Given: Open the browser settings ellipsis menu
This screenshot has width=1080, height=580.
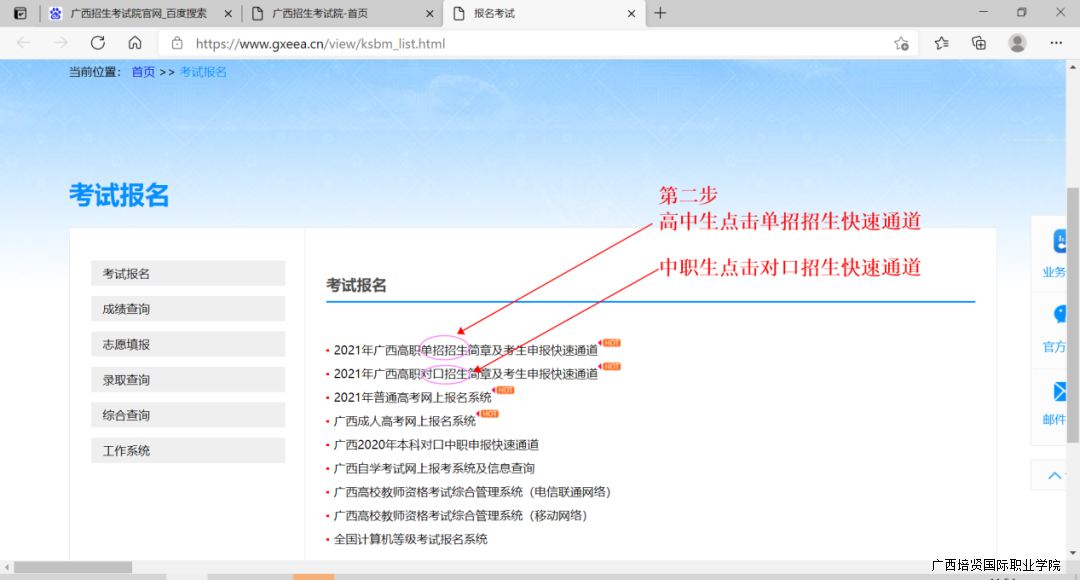Looking at the screenshot, I should pos(1056,43).
